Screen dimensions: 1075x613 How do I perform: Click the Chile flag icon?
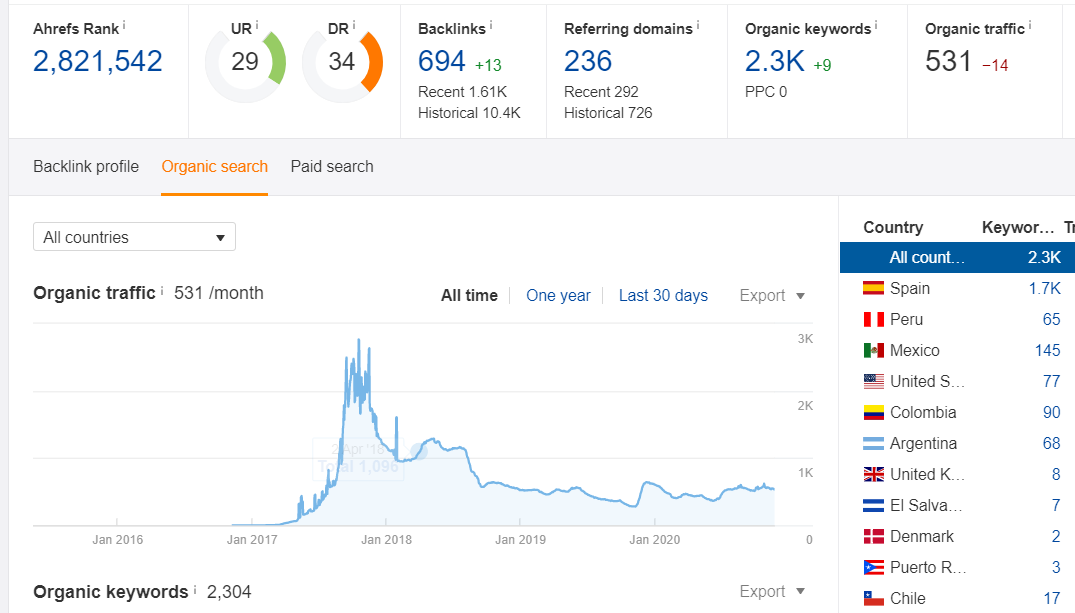[873, 599]
